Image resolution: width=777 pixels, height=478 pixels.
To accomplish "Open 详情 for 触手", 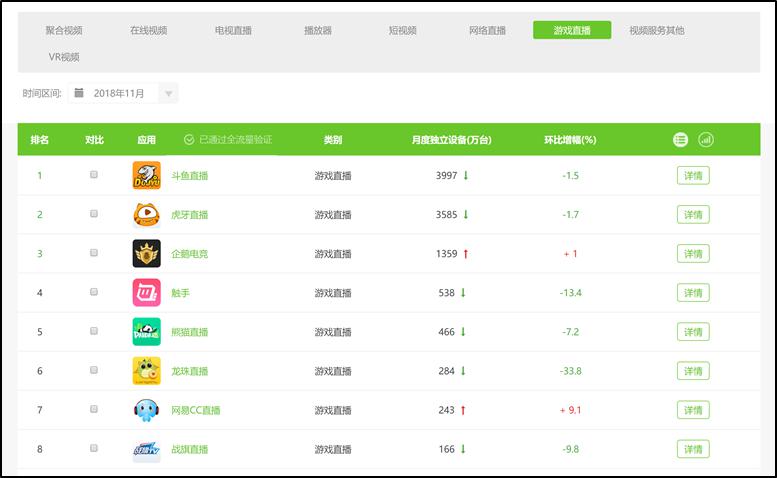I will 693,293.
